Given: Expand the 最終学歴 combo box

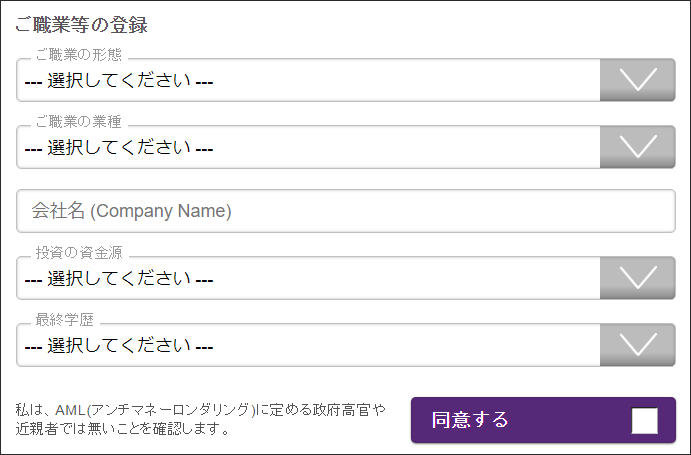Looking at the screenshot, I should click(346, 345).
